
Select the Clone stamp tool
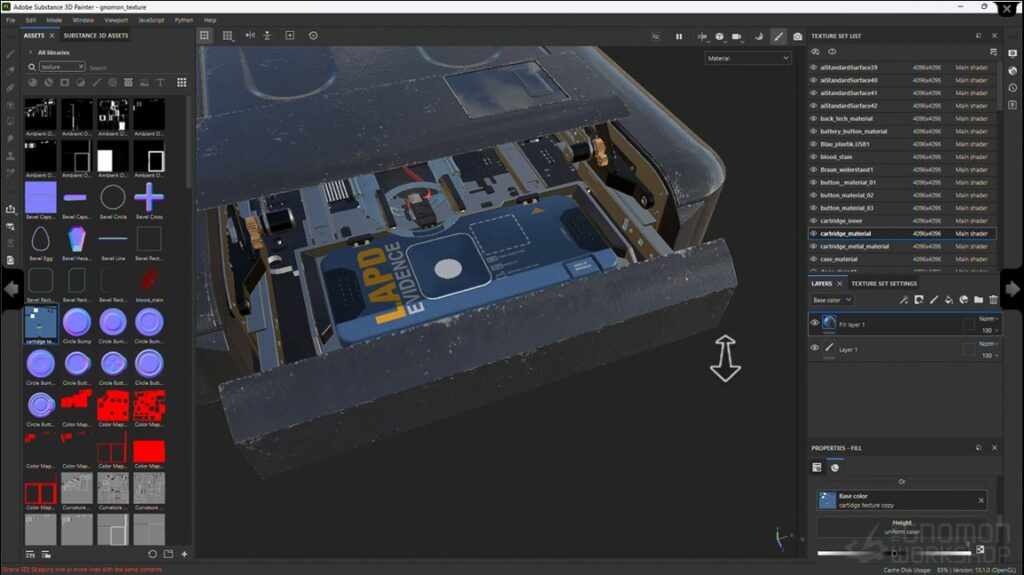10,156
